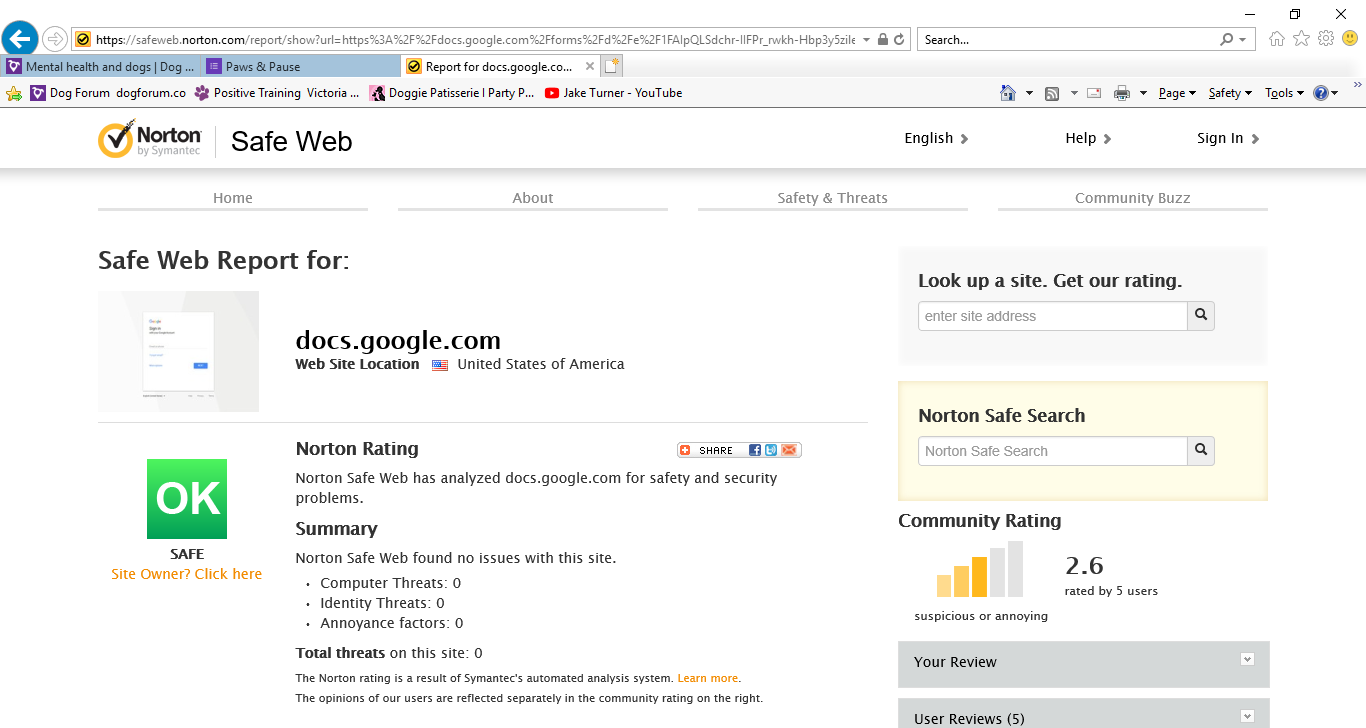Click the 'Learn more' link
Viewport: 1366px width, 728px height.
(708, 678)
